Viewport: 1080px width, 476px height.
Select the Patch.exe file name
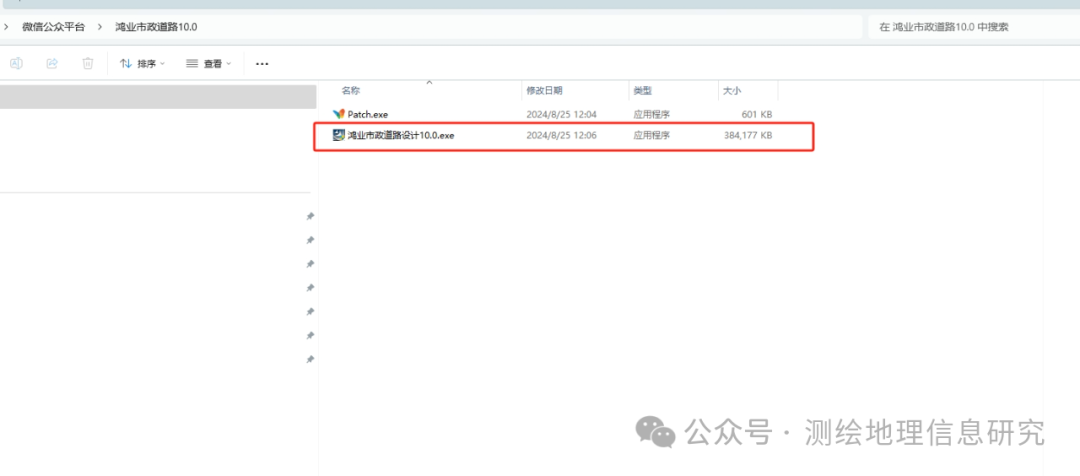click(368, 114)
